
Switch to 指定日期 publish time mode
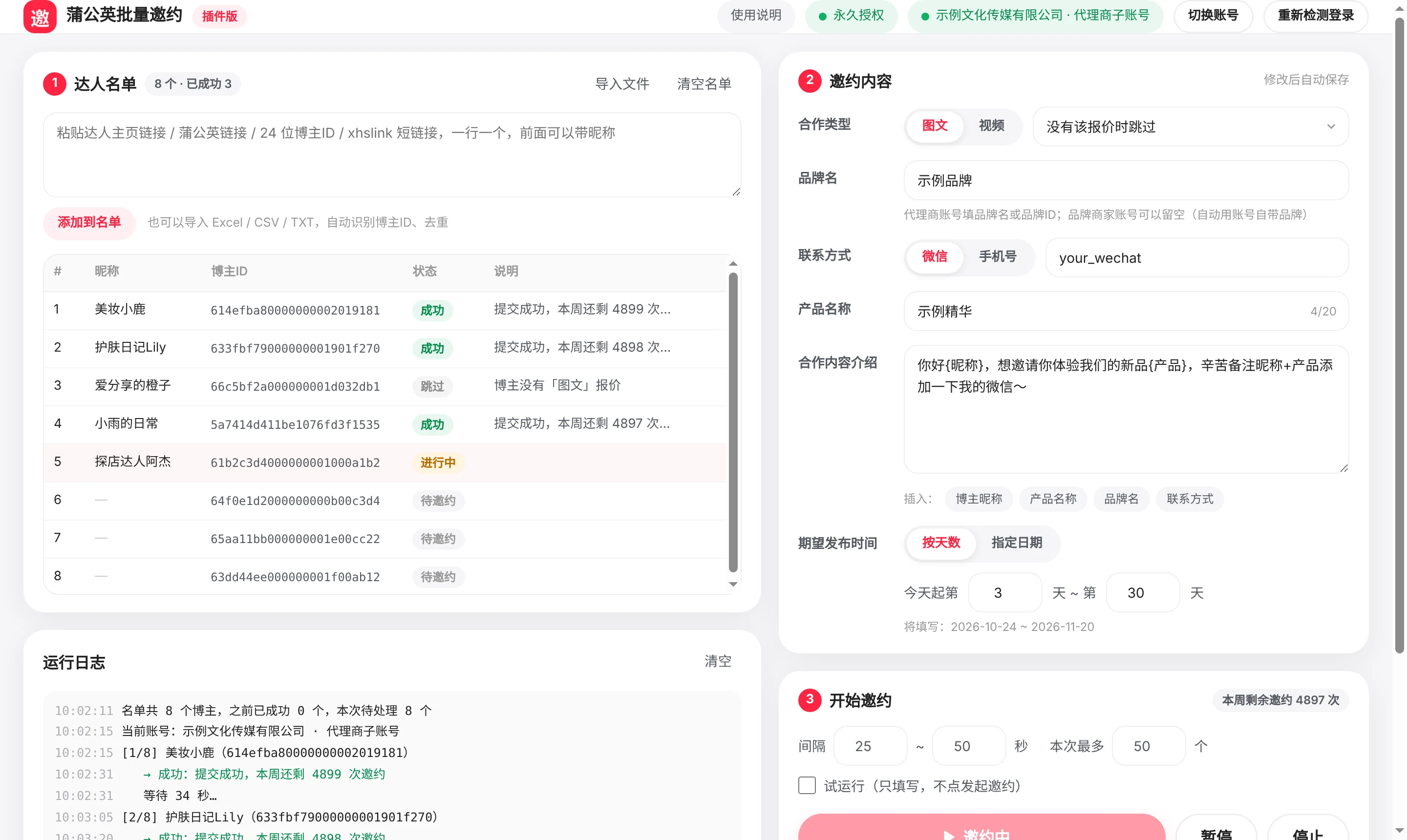pos(1018,543)
